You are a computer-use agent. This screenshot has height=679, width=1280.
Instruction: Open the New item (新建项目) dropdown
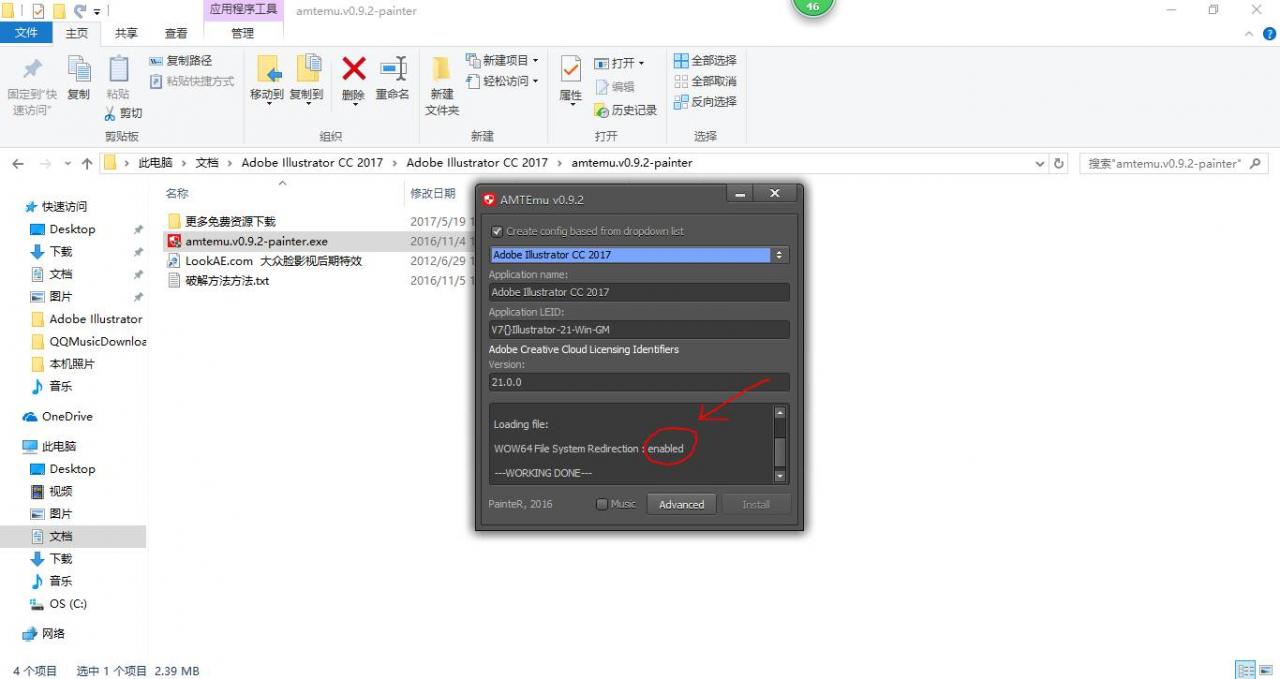502,61
